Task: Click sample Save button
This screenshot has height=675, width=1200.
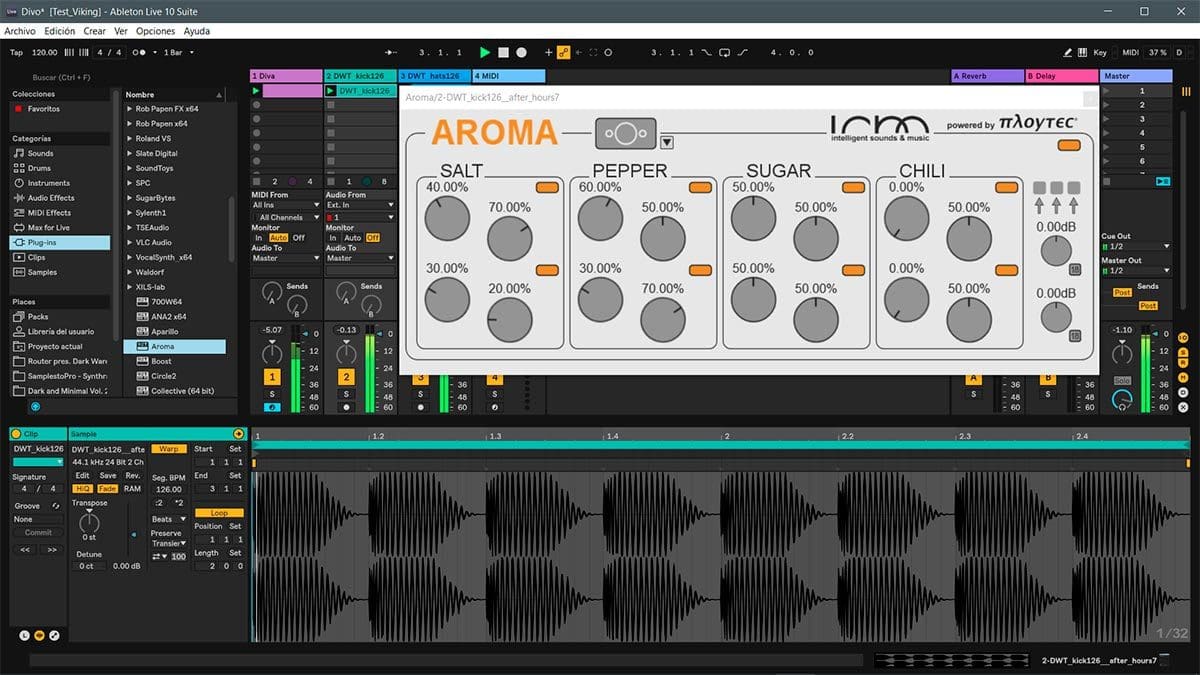Action: pyautogui.click(x=107, y=476)
